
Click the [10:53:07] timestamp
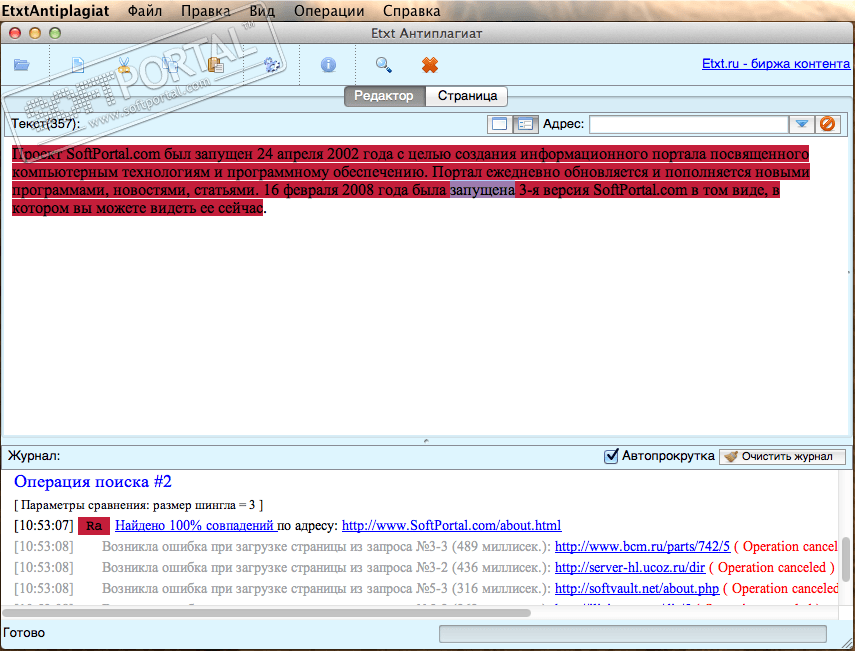(44, 526)
